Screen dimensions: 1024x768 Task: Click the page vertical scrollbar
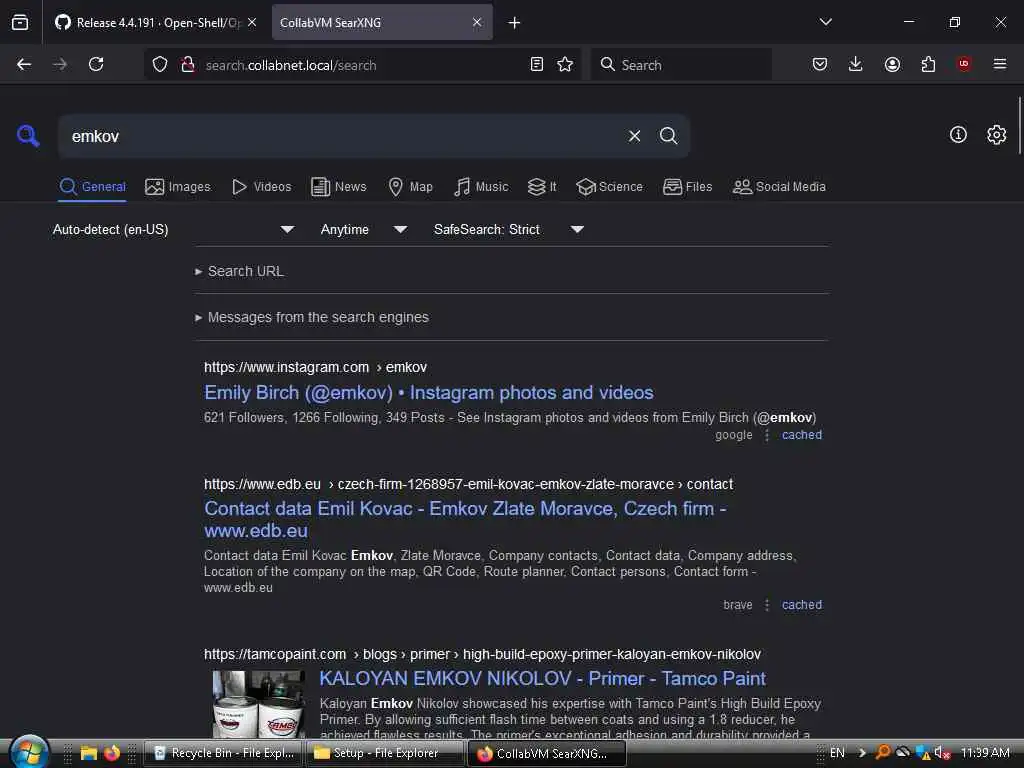click(x=1019, y=125)
